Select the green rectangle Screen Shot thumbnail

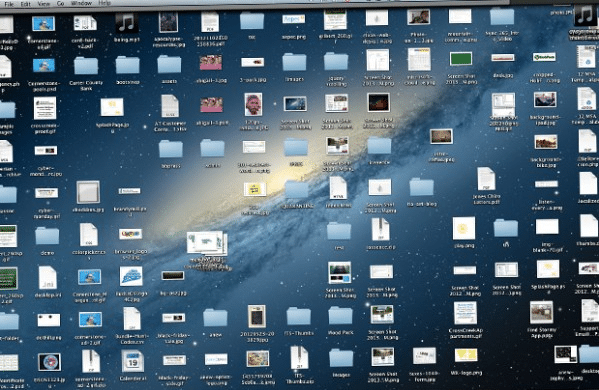point(461,59)
